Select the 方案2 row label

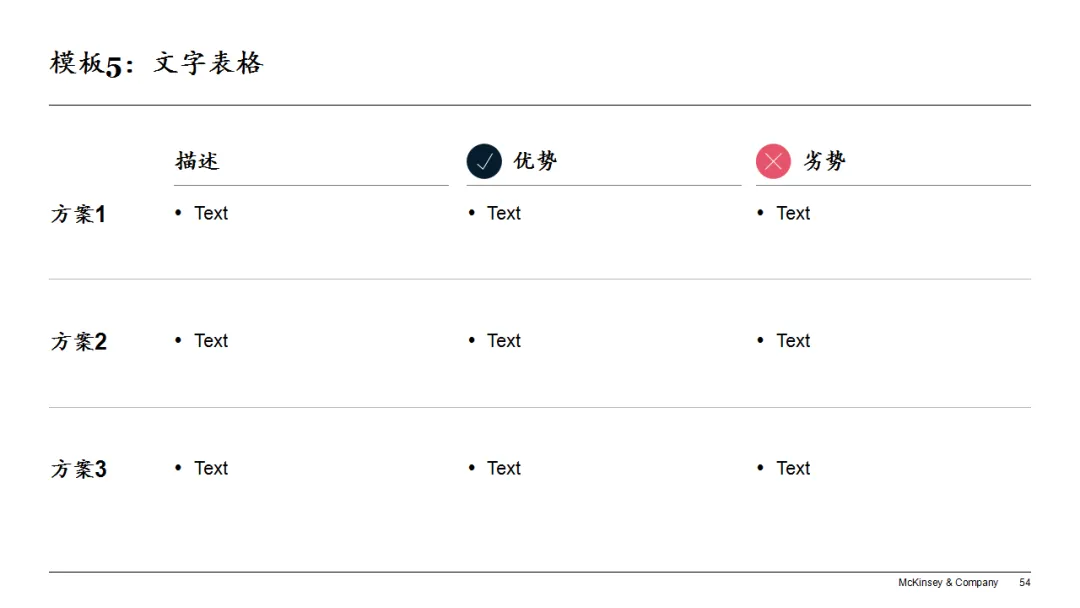(79, 342)
